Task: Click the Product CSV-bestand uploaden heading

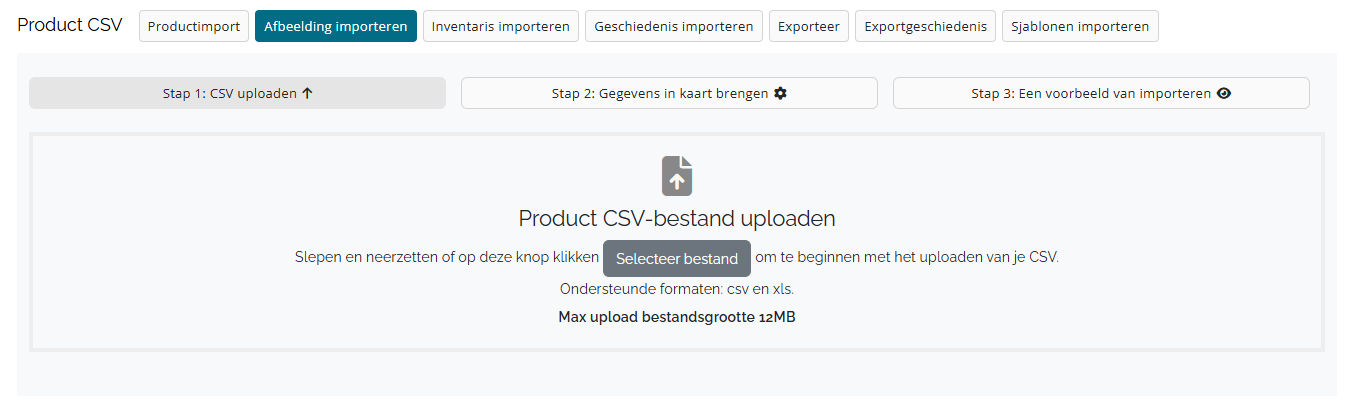Action: pyautogui.click(x=677, y=218)
